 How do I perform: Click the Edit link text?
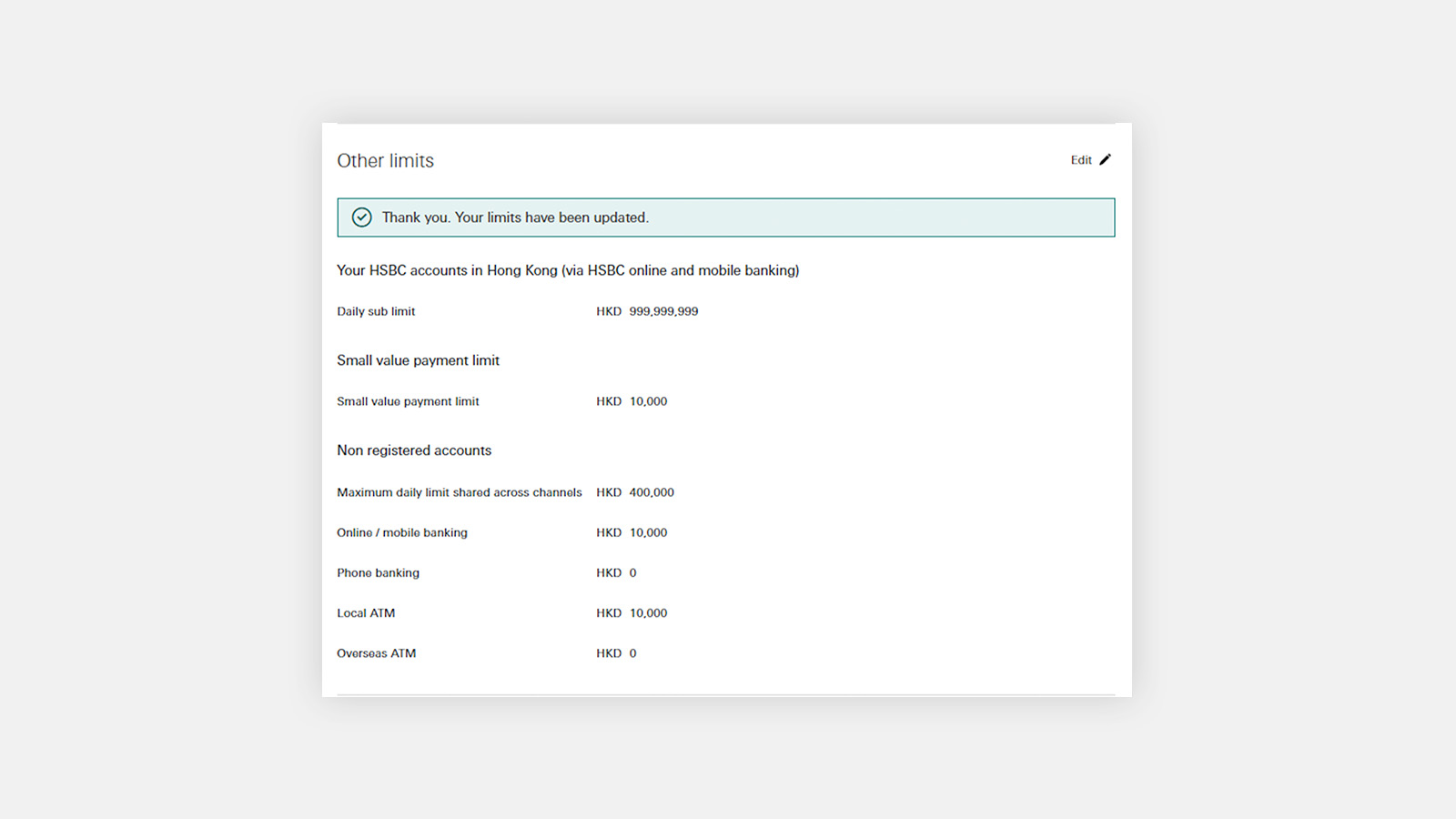(1081, 160)
